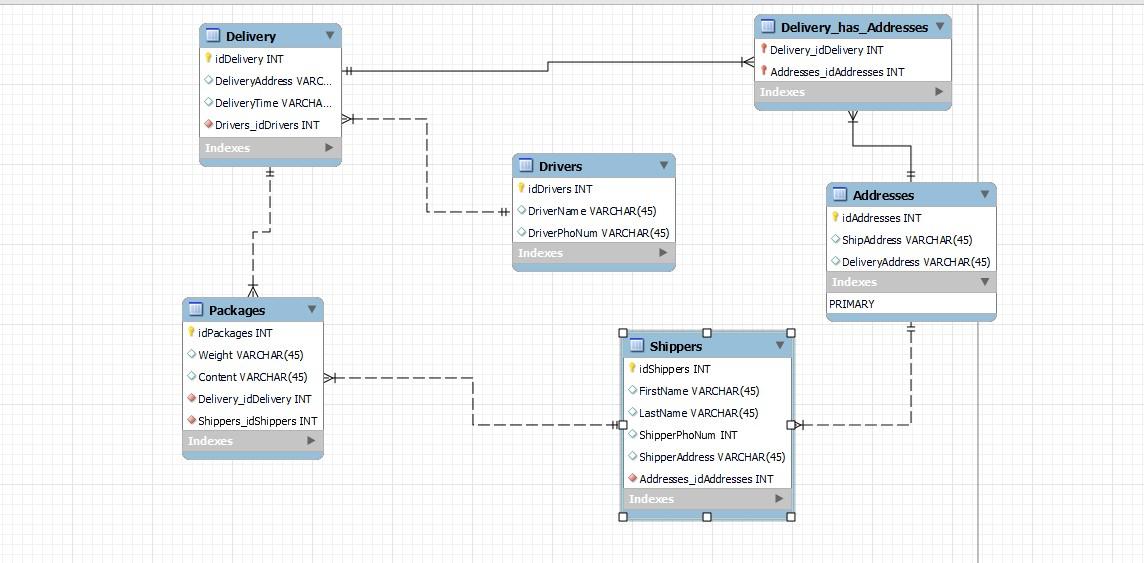1144x563 pixels.
Task: Collapse Indexes section of Addresses table
Action: [x=985, y=282]
